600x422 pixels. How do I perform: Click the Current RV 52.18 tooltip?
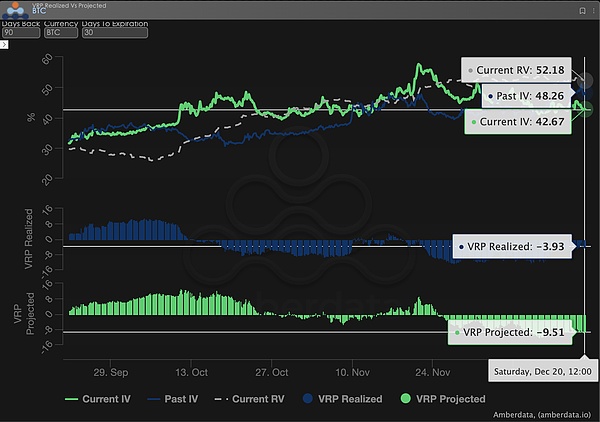(x=516, y=72)
